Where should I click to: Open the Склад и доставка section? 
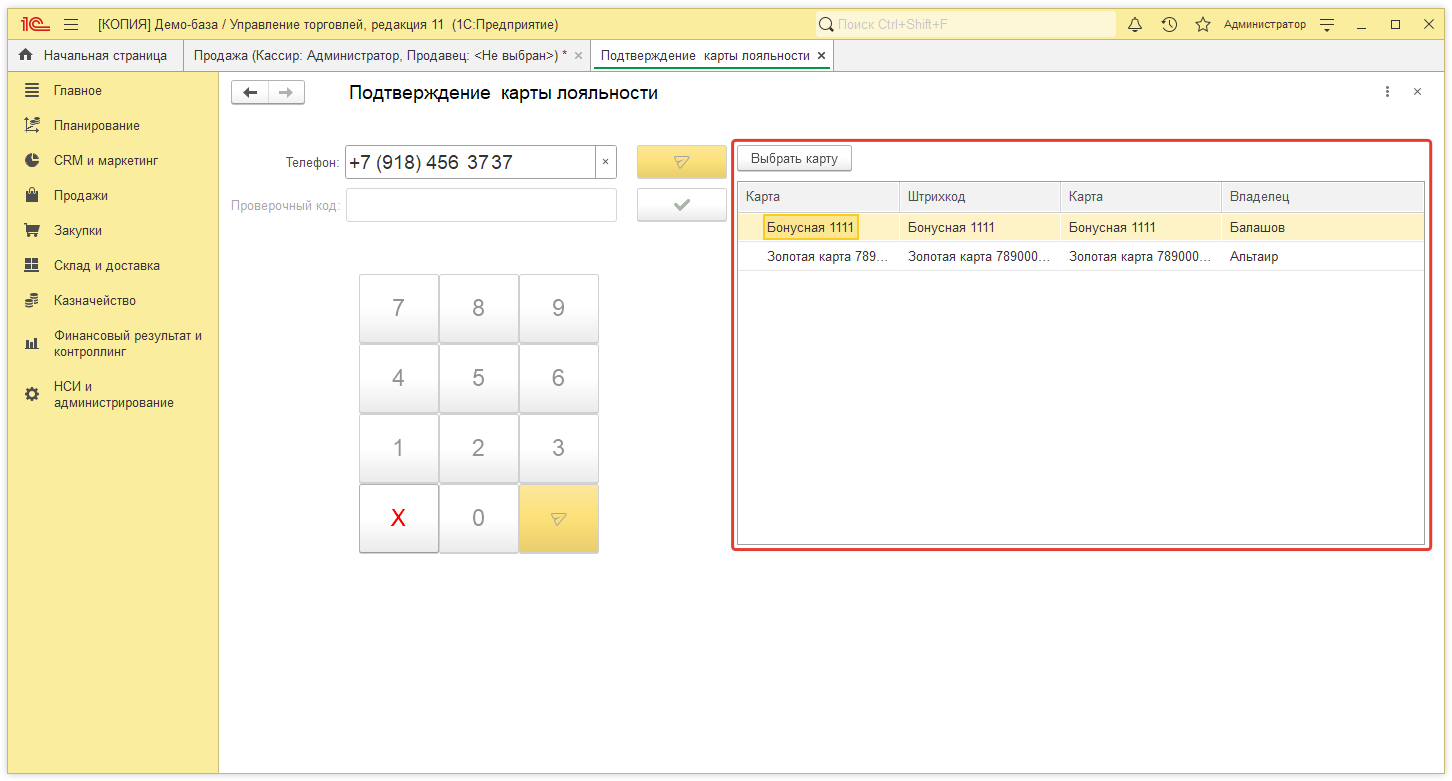(106, 265)
